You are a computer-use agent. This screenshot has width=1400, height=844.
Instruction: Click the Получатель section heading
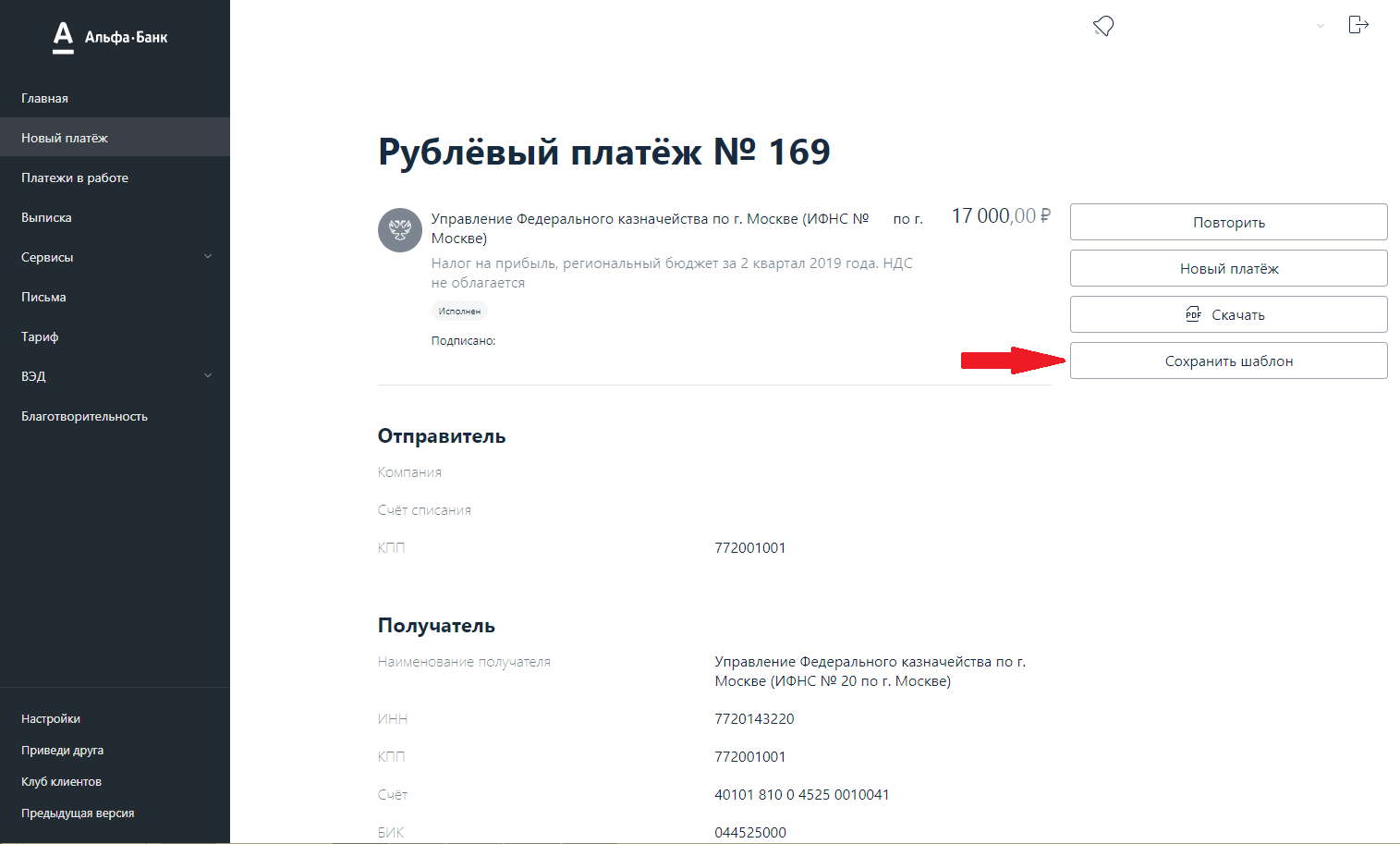(436, 626)
